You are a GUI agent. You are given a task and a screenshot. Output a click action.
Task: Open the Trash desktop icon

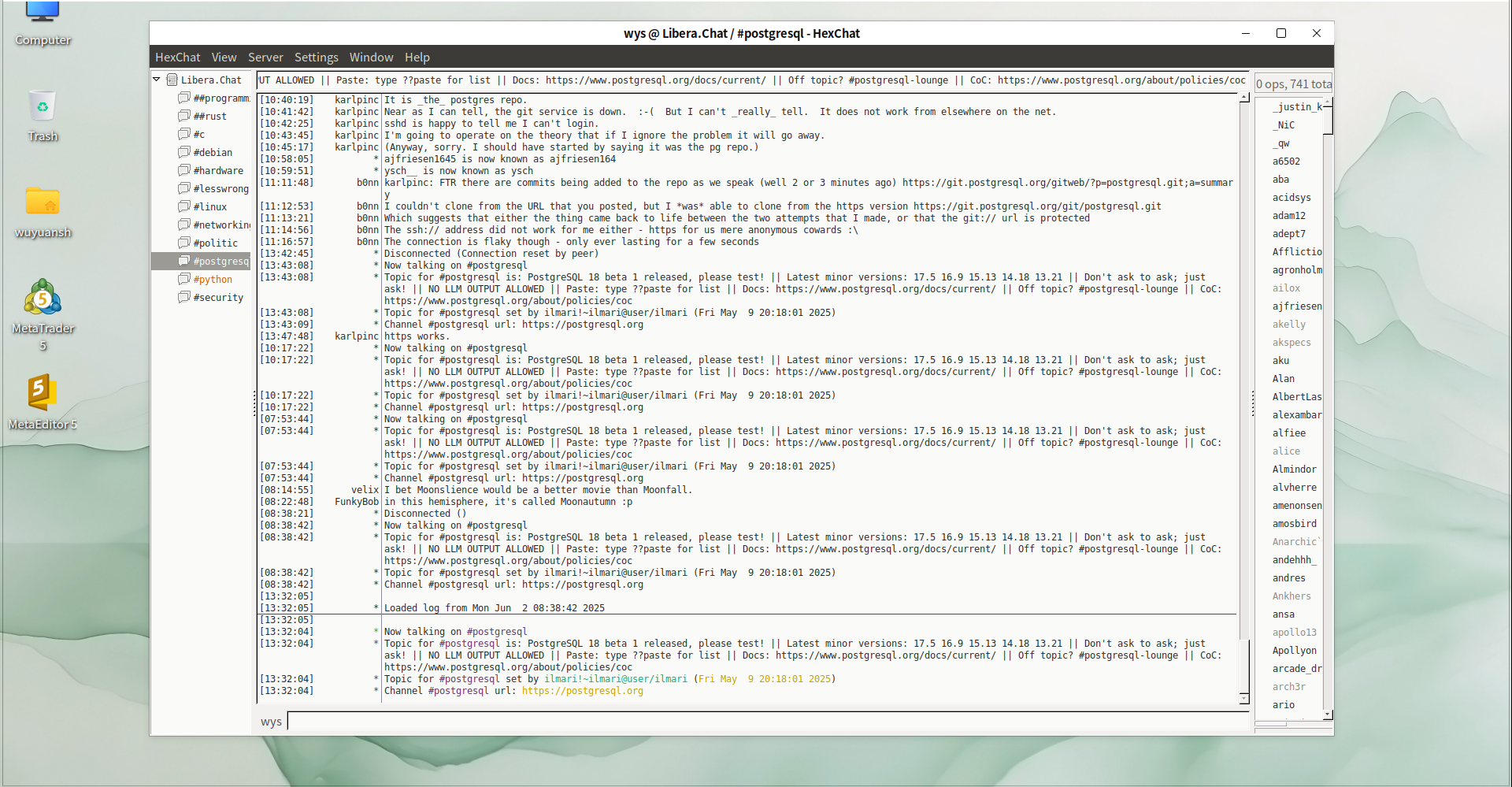point(43,108)
